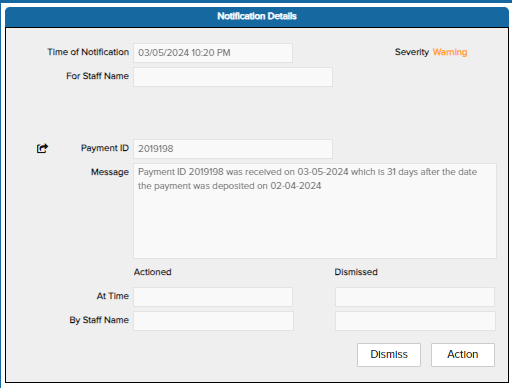Click the Actioned column heading
Image resolution: width=512 pixels, height=388 pixels.
point(153,272)
